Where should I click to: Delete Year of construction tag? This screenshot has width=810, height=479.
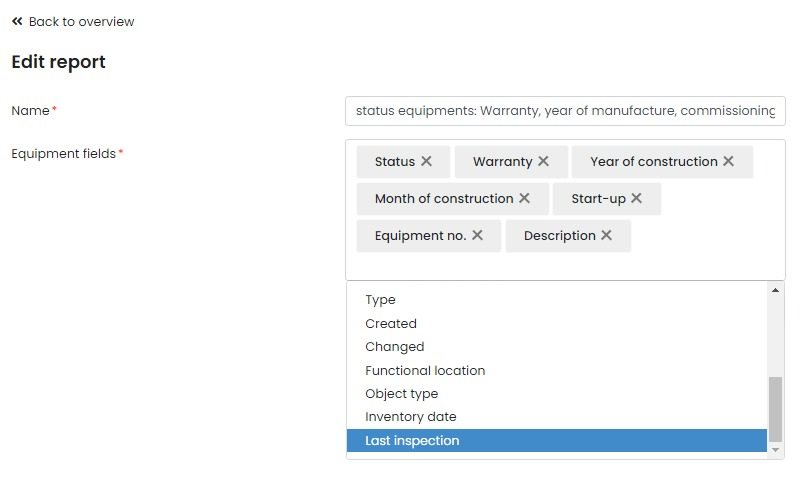[x=728, y=161]
